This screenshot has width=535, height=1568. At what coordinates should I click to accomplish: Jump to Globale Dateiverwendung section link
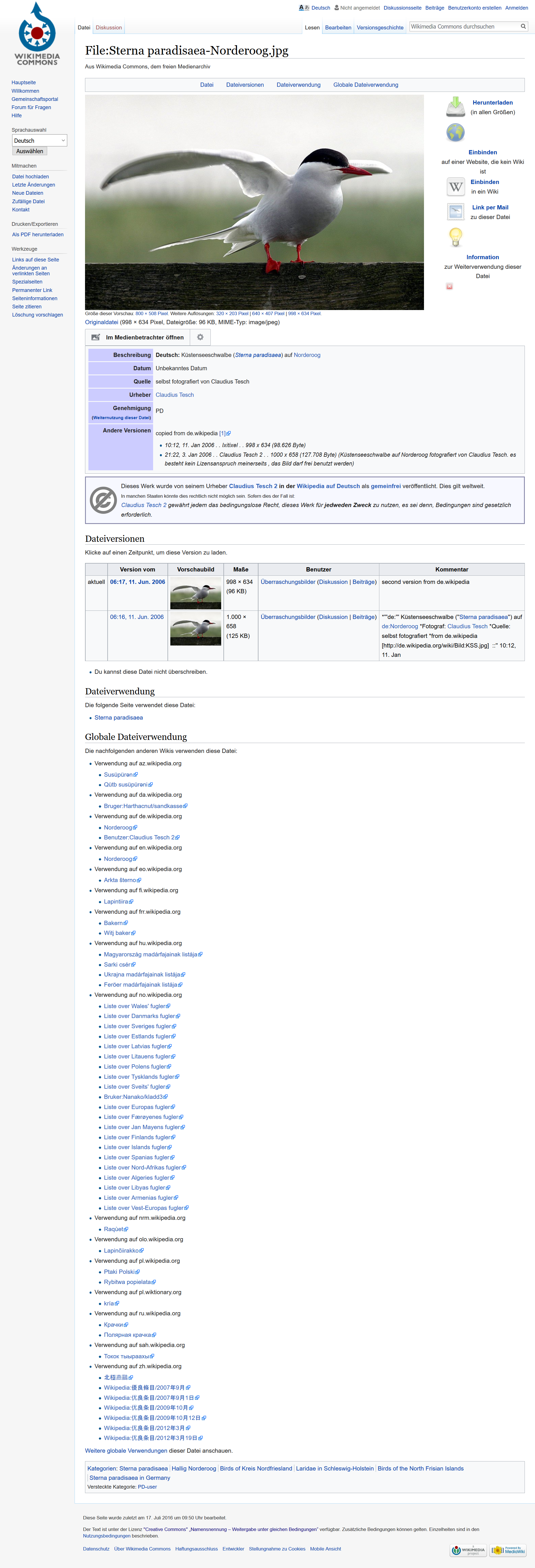click(366, 85)
